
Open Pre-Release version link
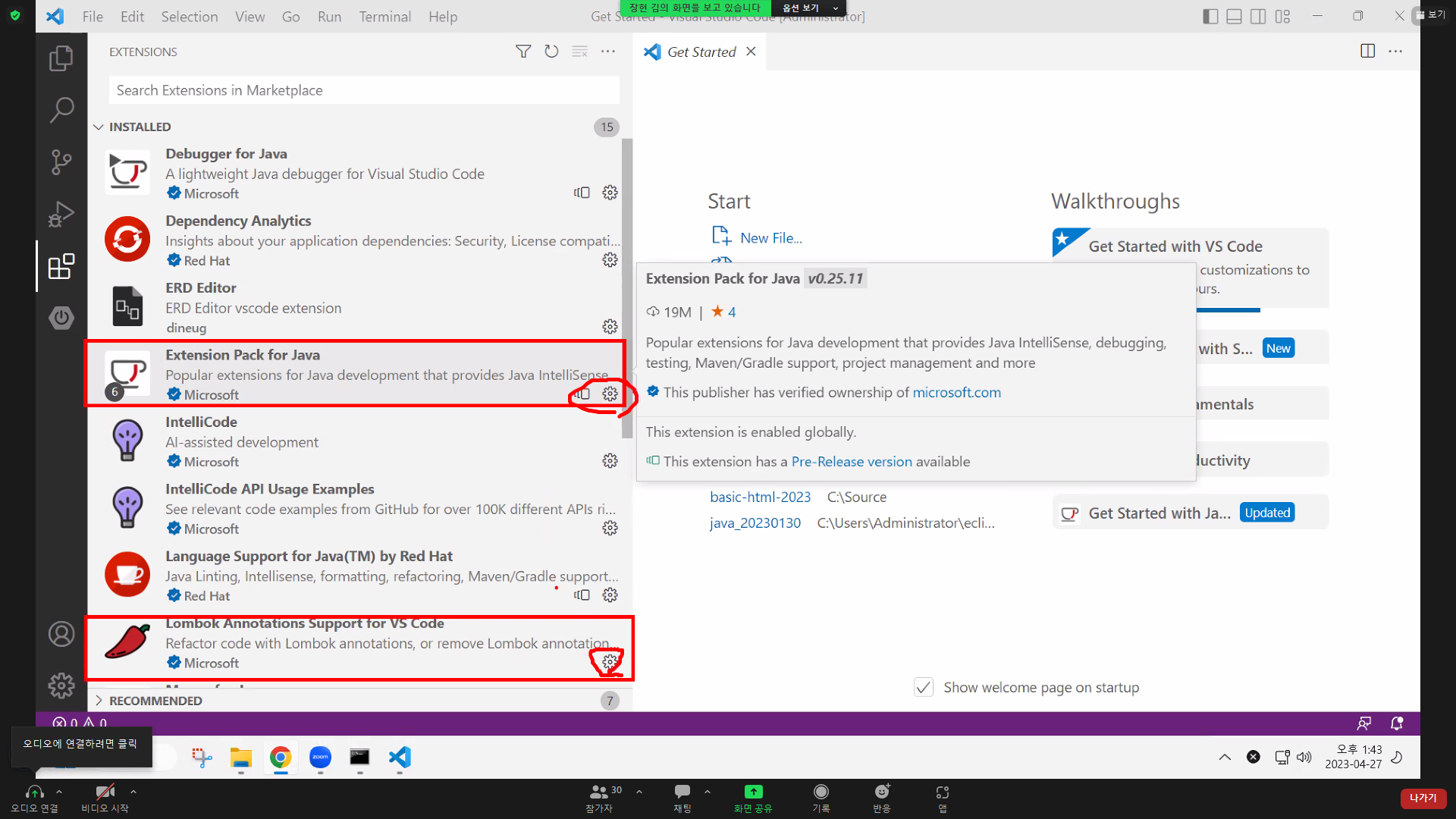(x=852, y=461)
